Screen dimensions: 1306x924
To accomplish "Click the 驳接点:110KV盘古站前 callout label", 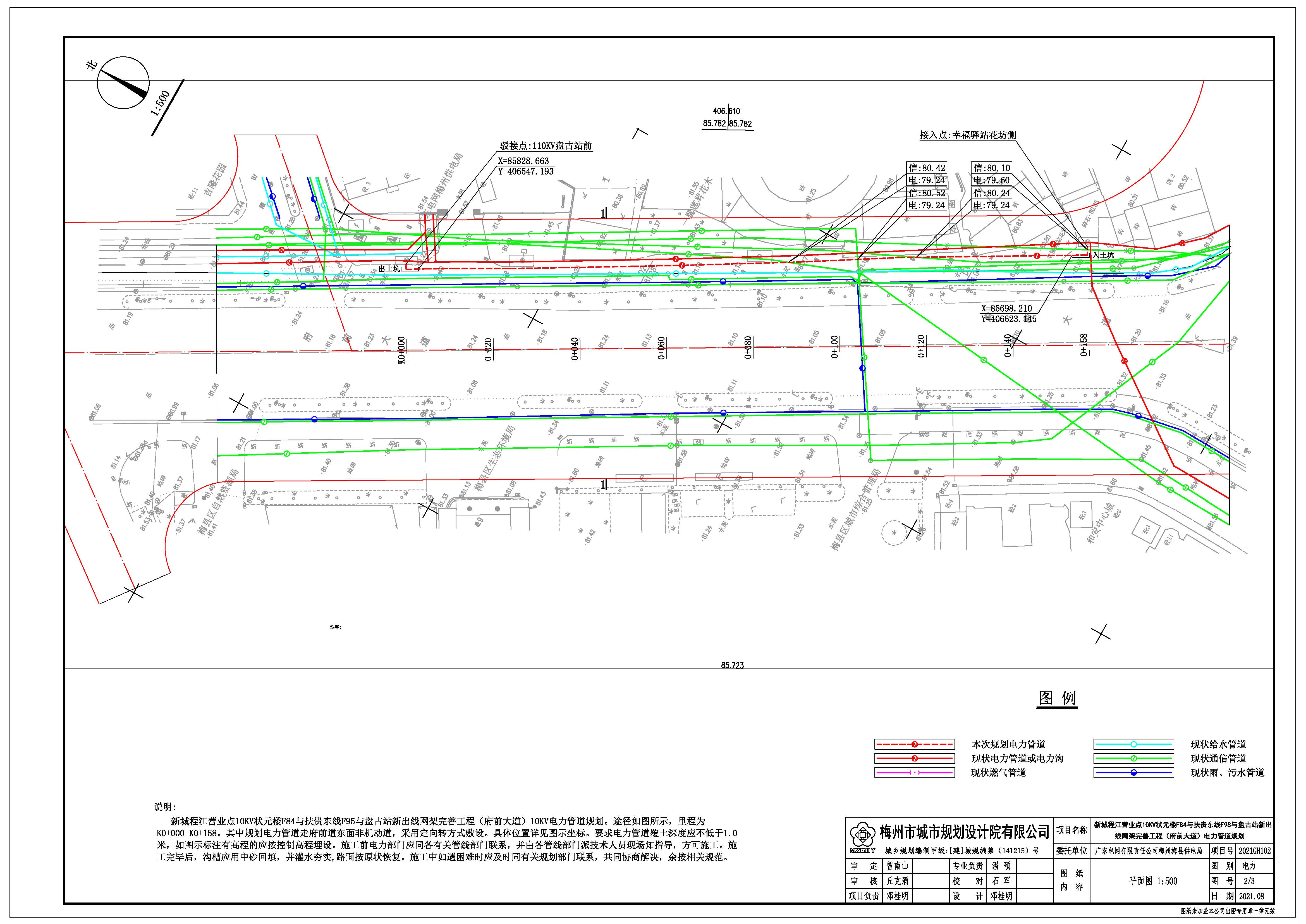I will pyautogui.click(x=546, y=146).
